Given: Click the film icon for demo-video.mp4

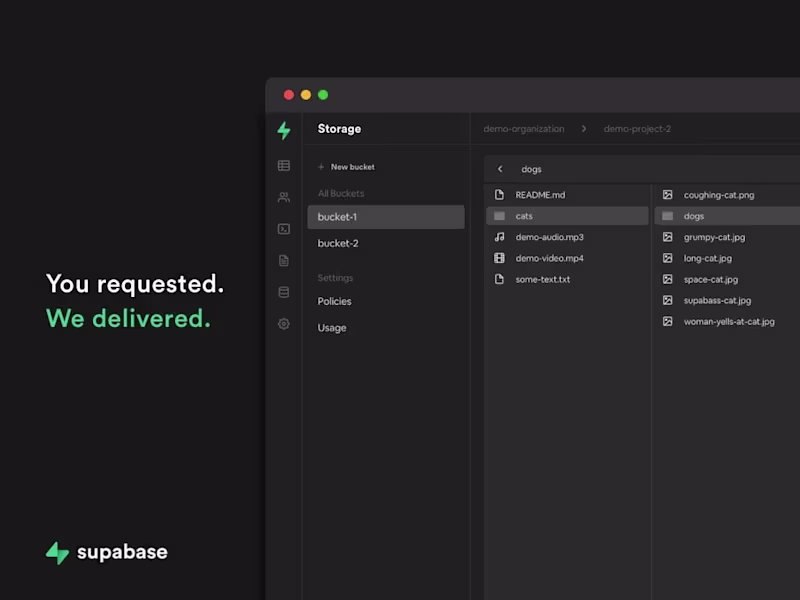Looking at the screenshot, I should click(499, 258).
